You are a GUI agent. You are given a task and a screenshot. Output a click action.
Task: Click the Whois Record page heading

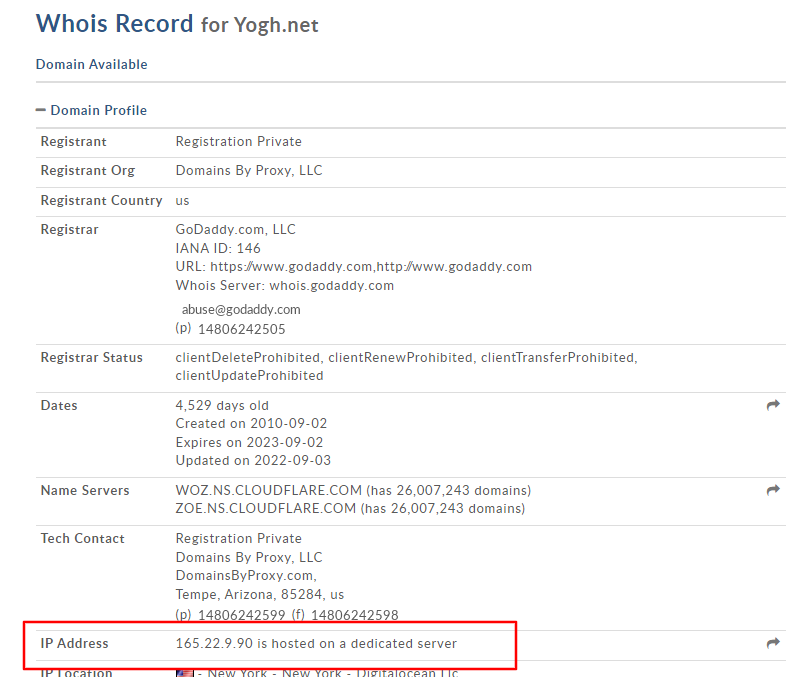point(115,23)
